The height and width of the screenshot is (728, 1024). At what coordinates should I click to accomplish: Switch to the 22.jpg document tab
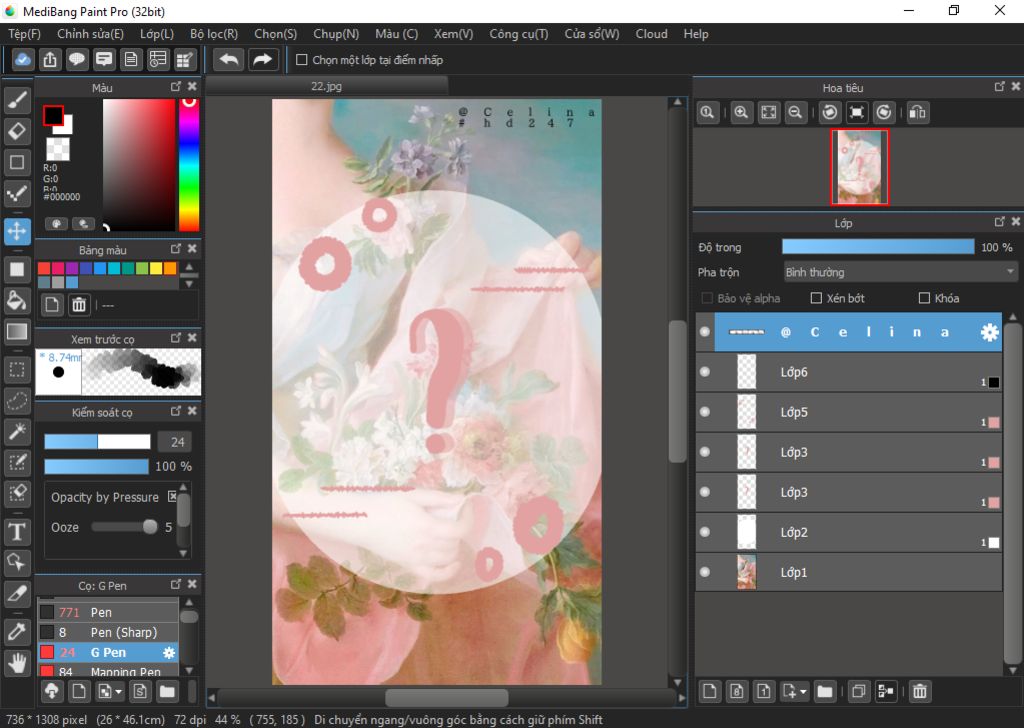tap(327, 86)
